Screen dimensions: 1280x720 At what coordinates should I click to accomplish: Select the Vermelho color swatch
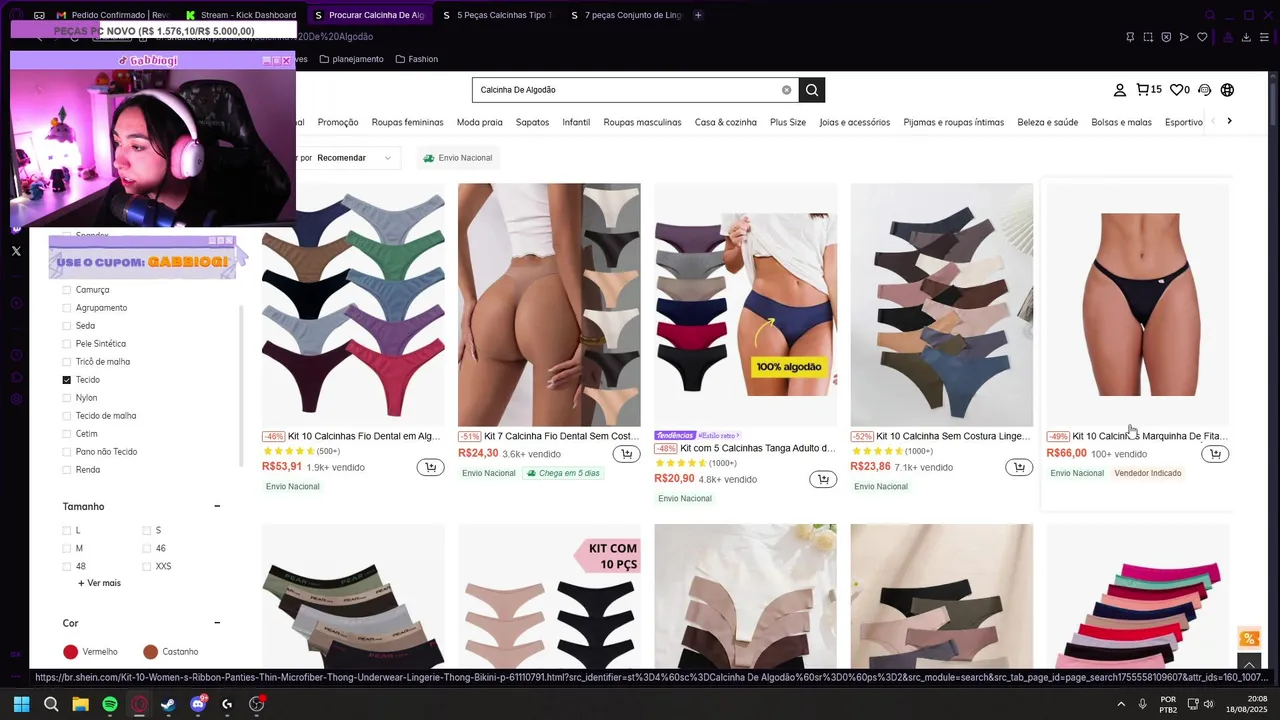tap(70, 652)
